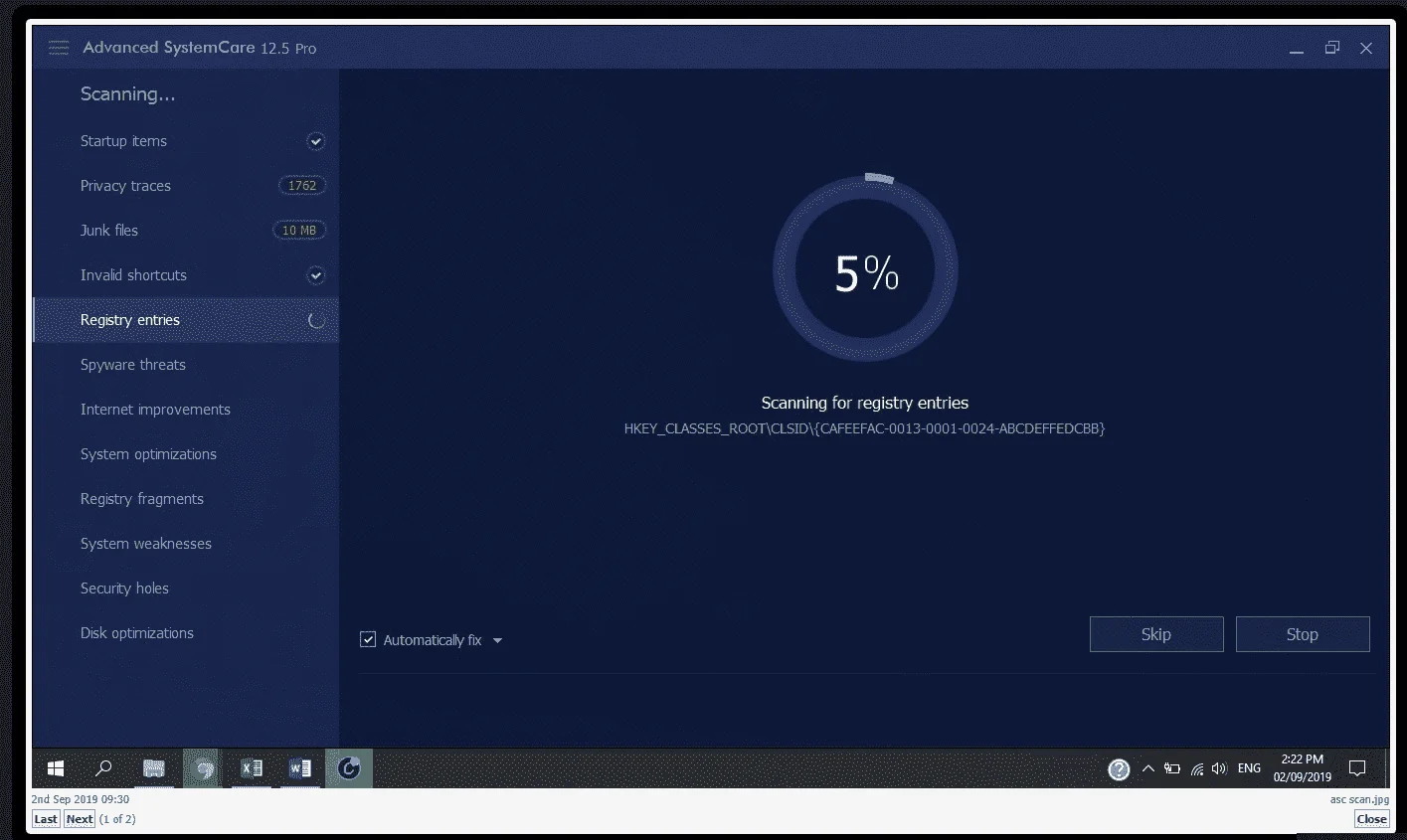The image size is (1407, 840).
Task: Open the Windows notification center icon
Action: (1357, 768)
